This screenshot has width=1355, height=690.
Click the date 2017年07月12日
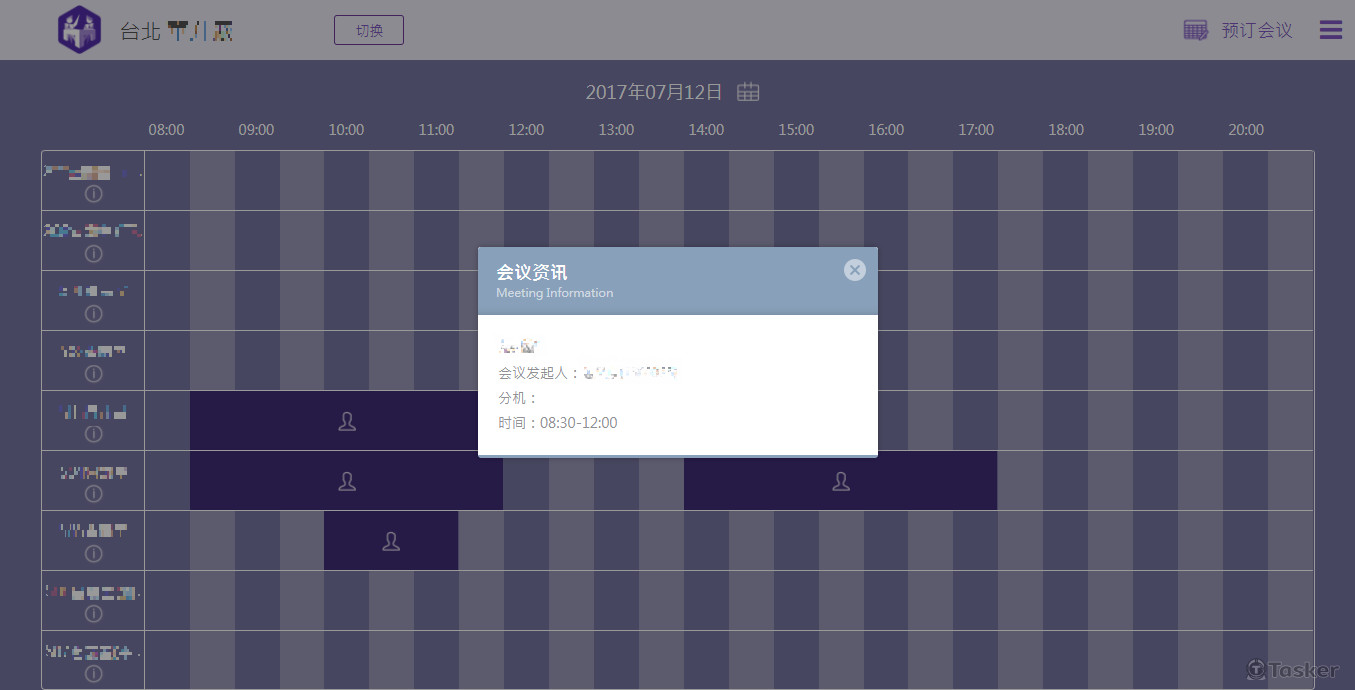pos(654,92)
